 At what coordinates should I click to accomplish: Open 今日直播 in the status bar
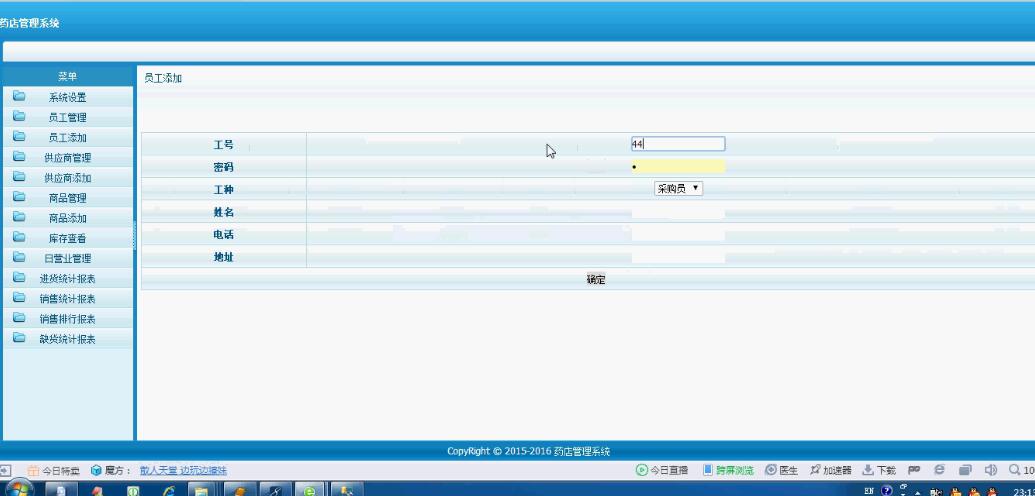(x=661, y=470)
